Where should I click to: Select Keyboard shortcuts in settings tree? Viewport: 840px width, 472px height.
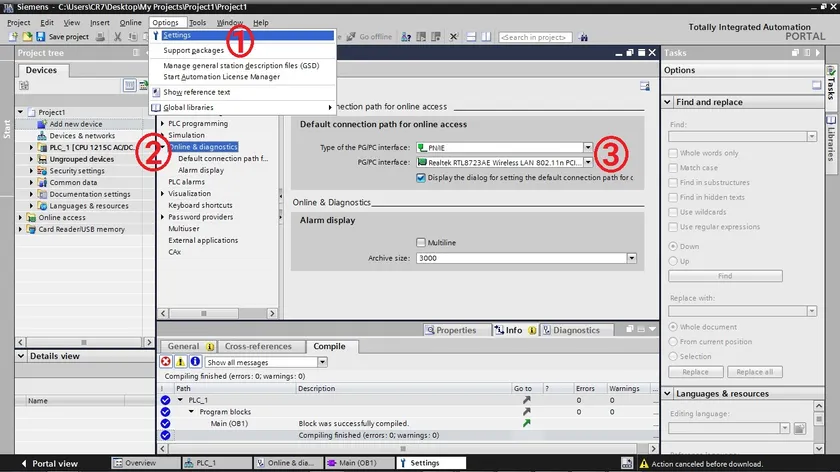(x=200, y=205)
